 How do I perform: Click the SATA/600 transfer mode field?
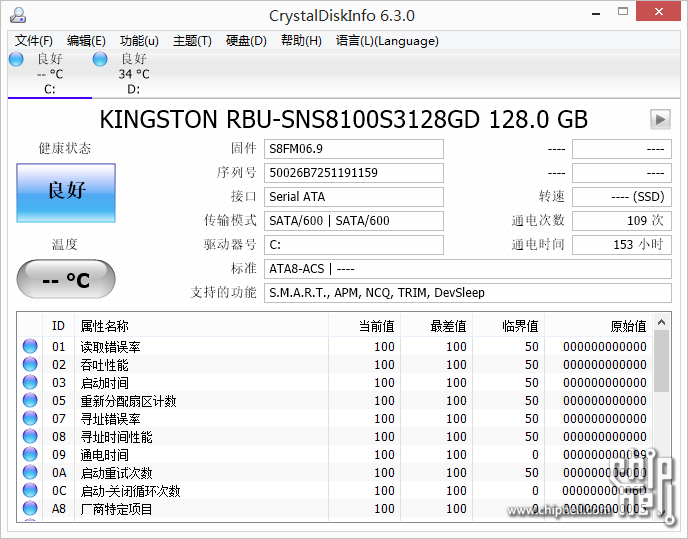tap(354, 221)
